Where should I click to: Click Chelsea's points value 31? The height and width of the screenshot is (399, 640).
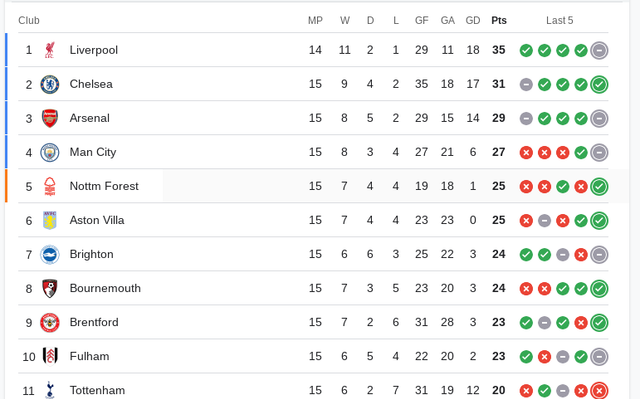499,84
